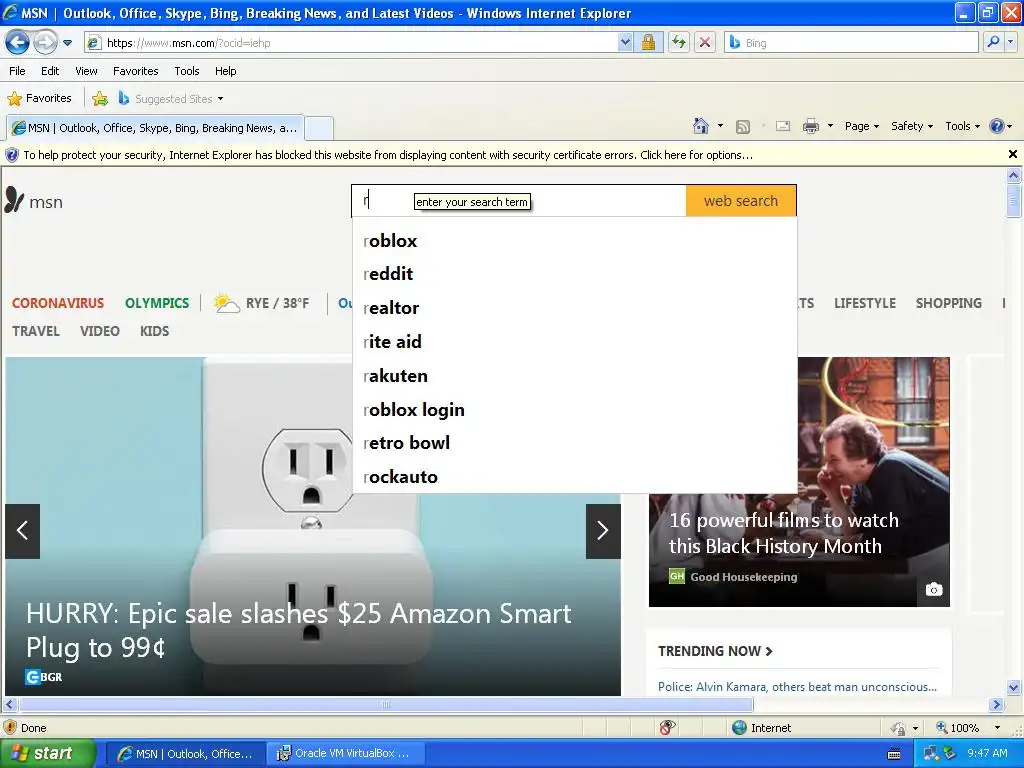The image size is (1024, 768).
Task: Open the search provider dropdown arrow
Action: [x=1011, y=42]
